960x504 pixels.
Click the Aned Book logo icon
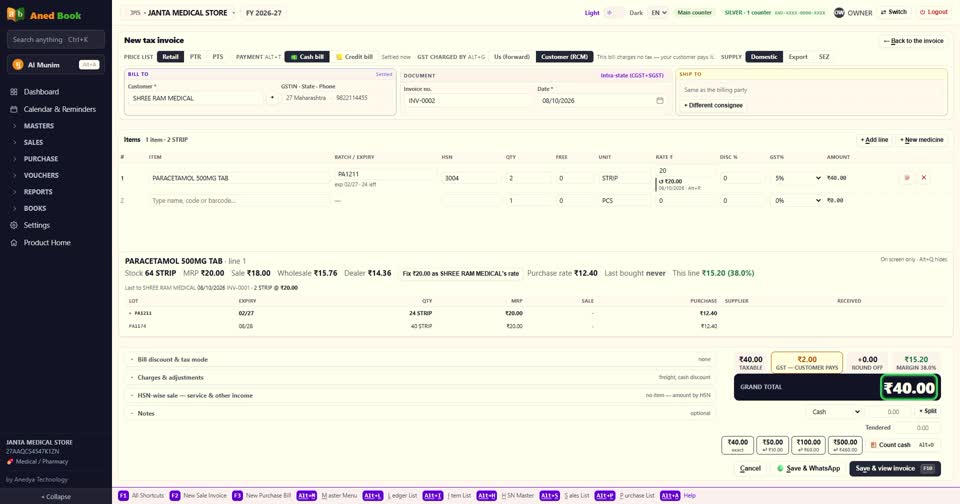15,14
